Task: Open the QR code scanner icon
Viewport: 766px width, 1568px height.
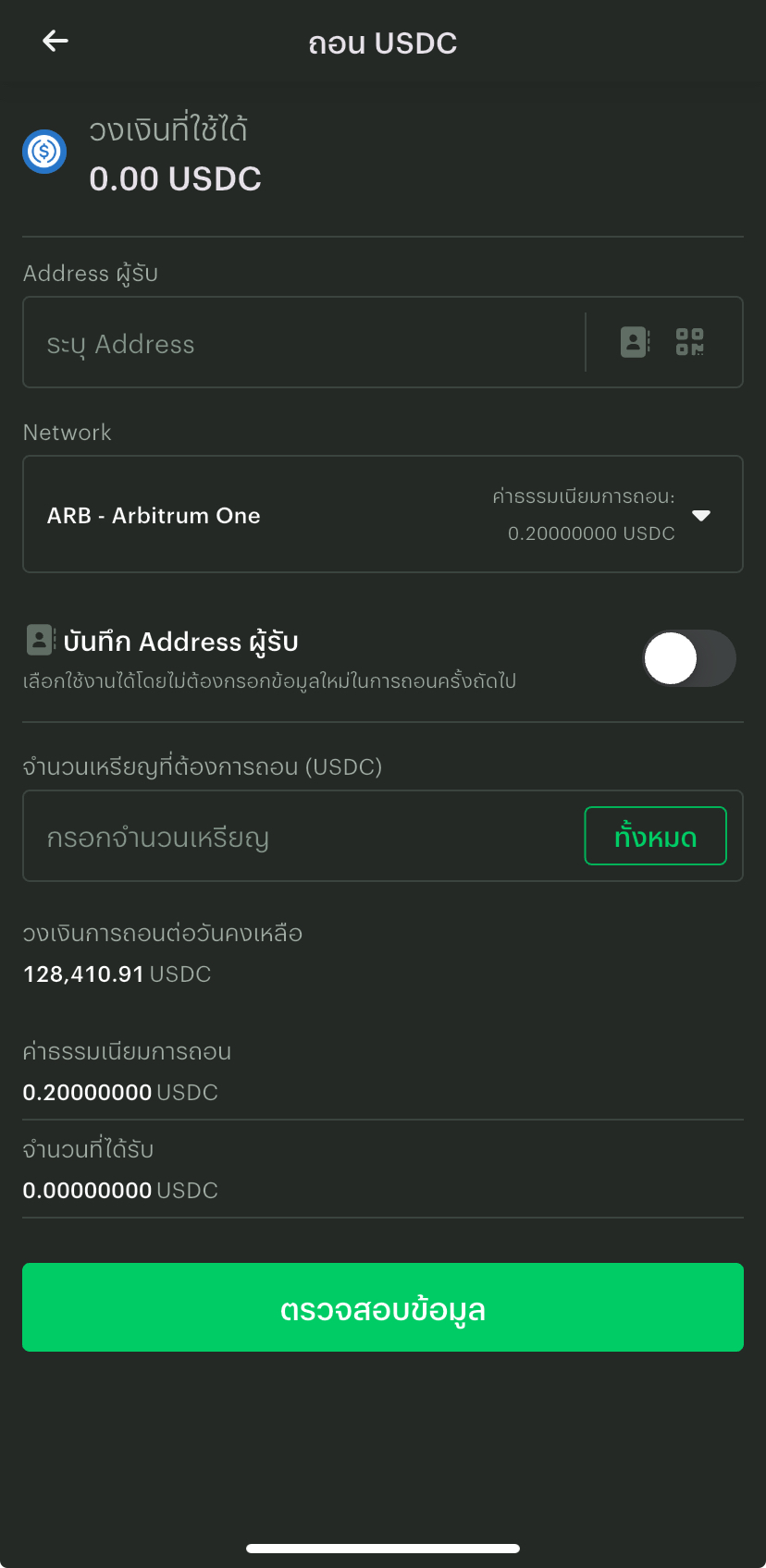Action: pyautogui.click(x=689, y=342)
